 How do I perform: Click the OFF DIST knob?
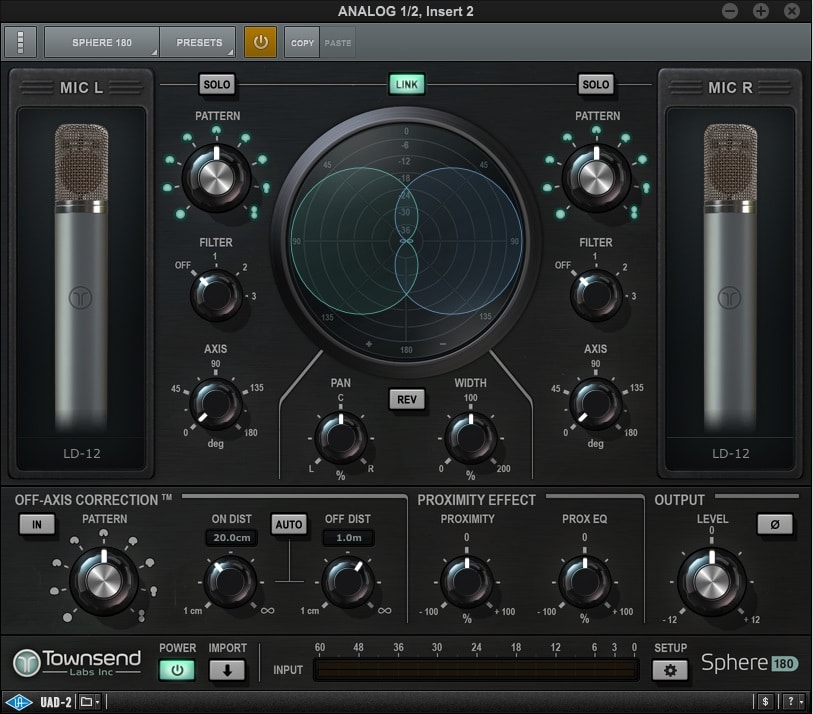tap(348, 582)
